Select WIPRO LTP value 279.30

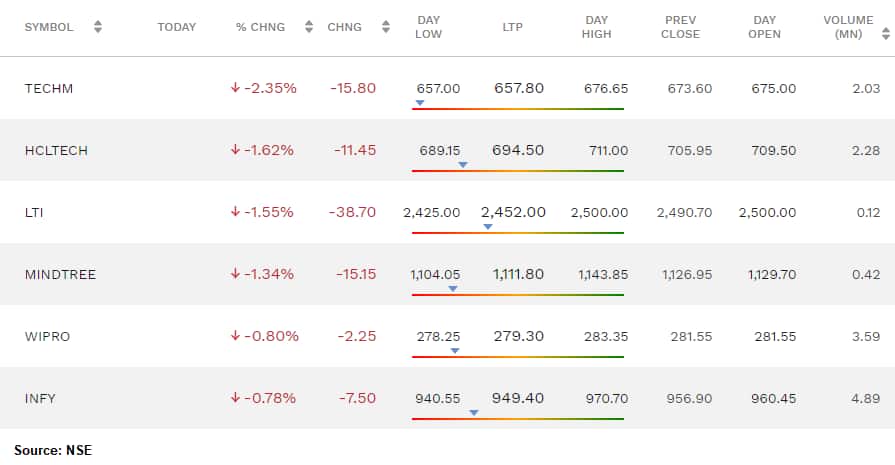click(x=519, y=336)
